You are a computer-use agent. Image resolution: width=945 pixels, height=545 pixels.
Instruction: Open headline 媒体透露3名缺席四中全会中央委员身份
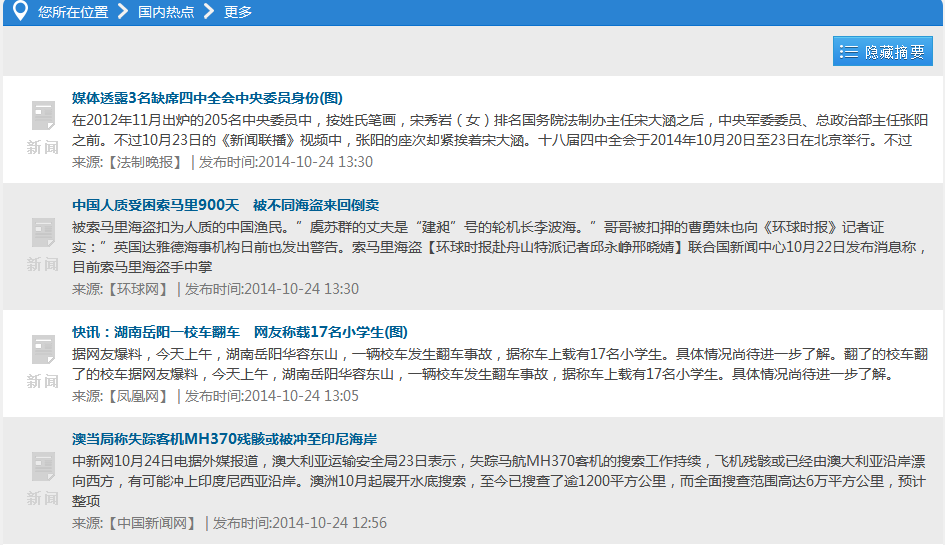(x=207, y=98)
